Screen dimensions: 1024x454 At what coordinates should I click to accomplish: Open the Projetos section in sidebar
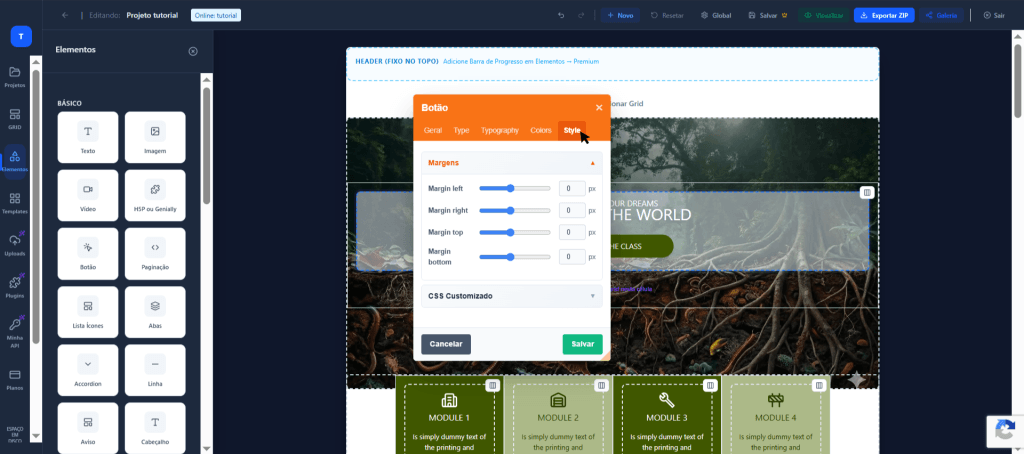tap(15, 76)
